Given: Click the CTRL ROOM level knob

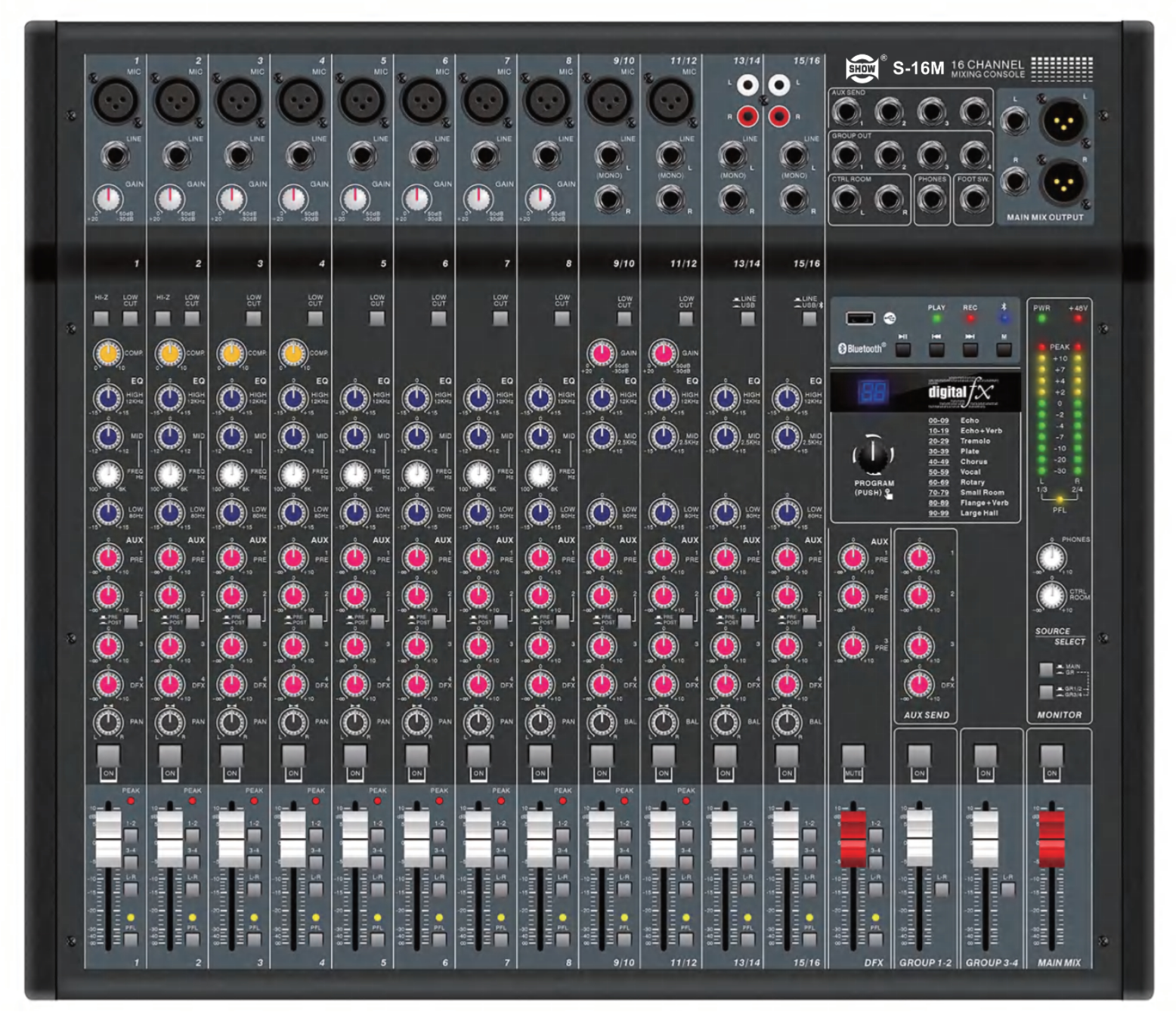Looking at the screenshot, I should point(1051,596).
